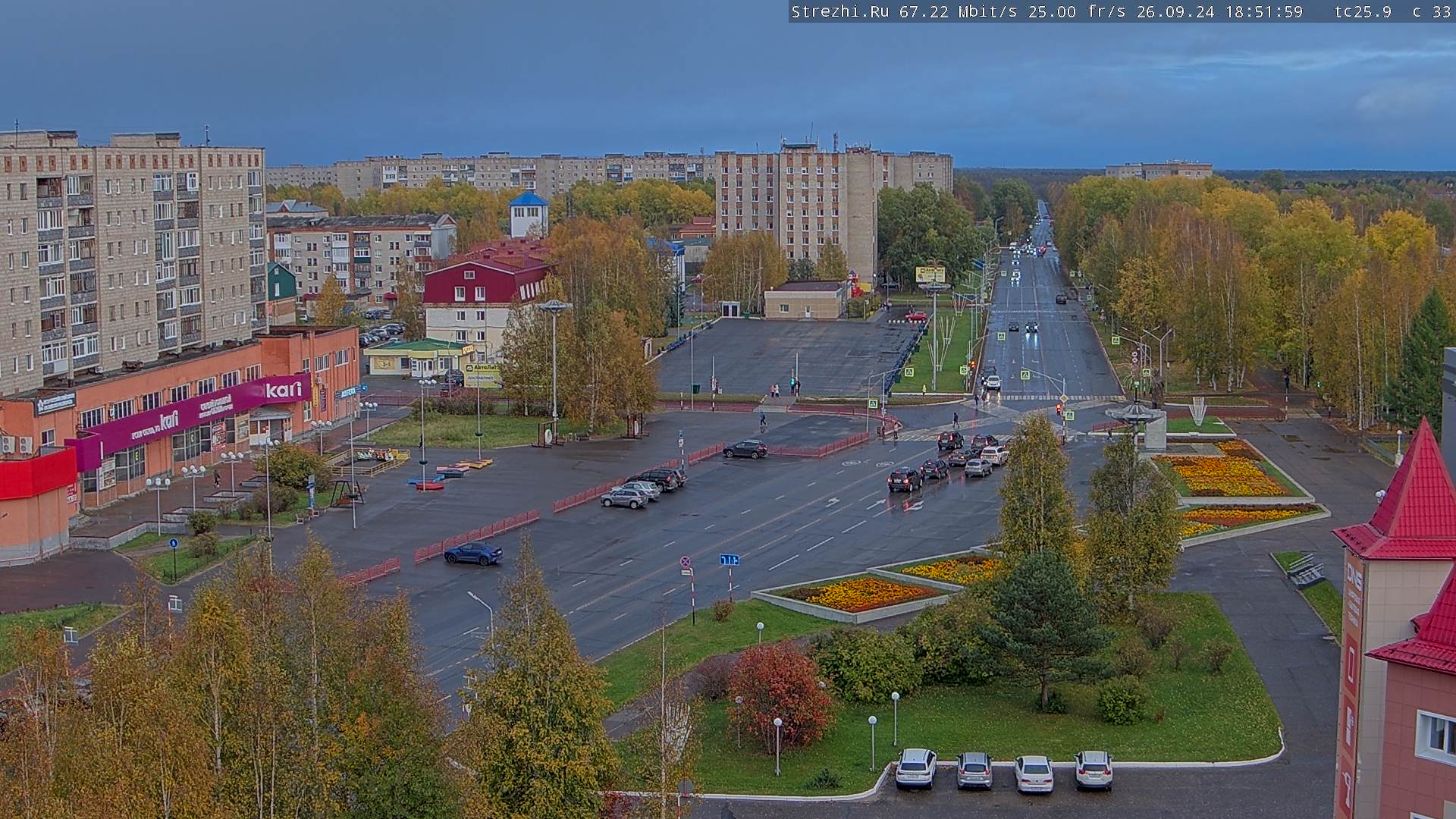Click the "c 33" overlay value
This screenshot has width=1456, height=819.
1432,11
